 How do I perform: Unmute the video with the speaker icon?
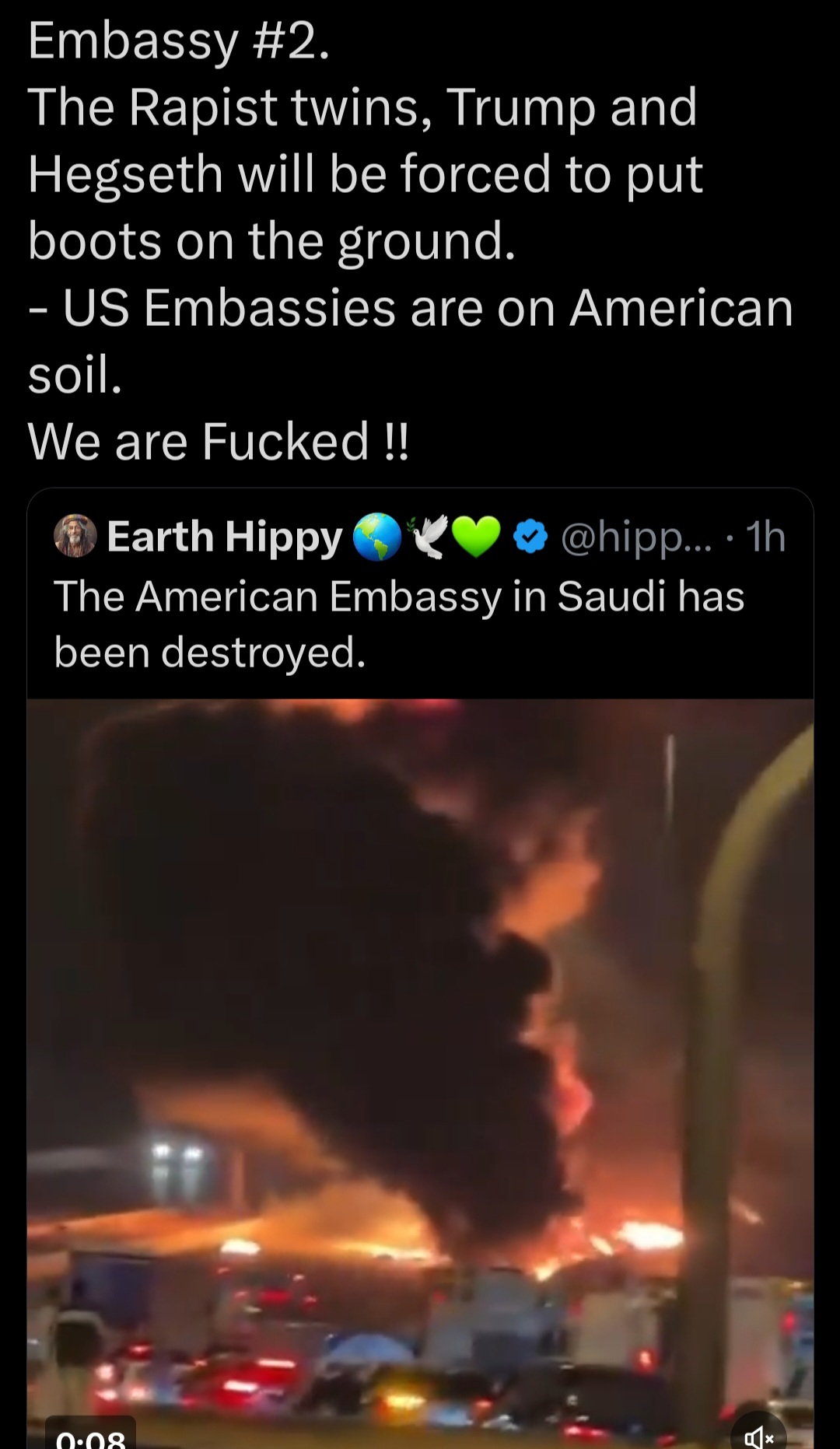pyautogui.click(x=758, y=1435)
